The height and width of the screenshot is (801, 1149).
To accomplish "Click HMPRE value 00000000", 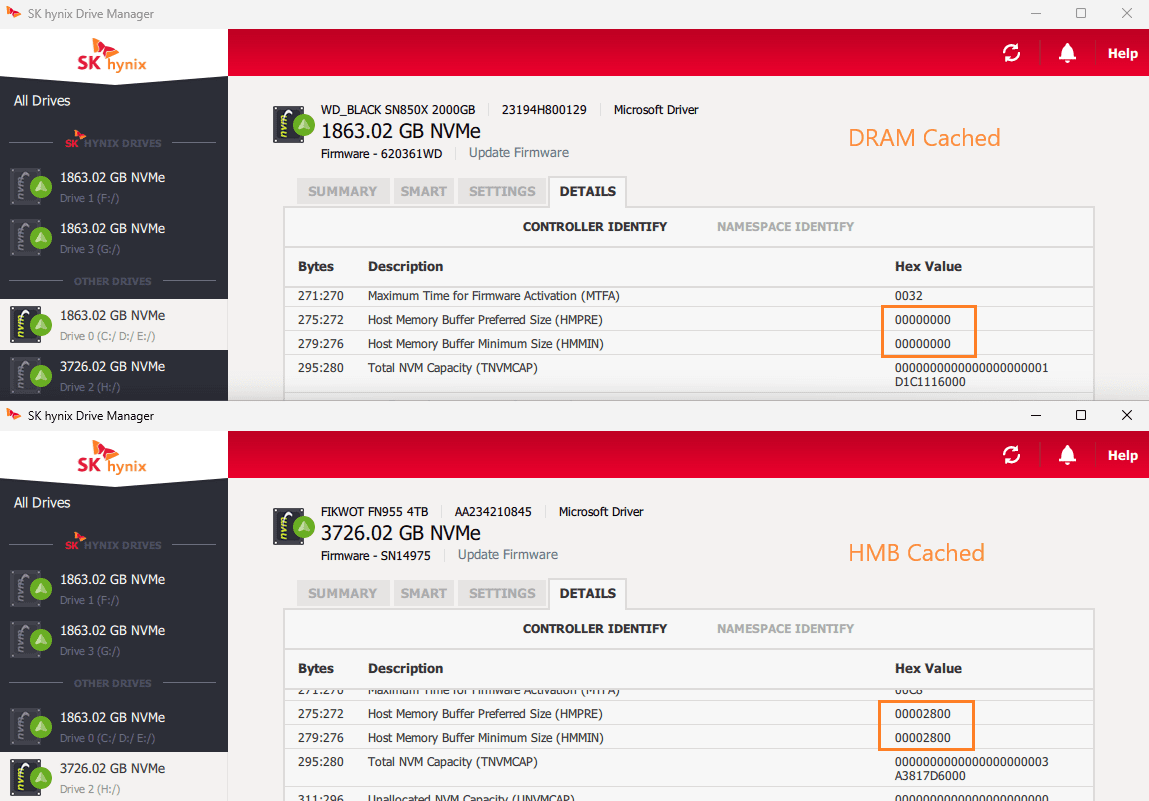I will (923, 320).
